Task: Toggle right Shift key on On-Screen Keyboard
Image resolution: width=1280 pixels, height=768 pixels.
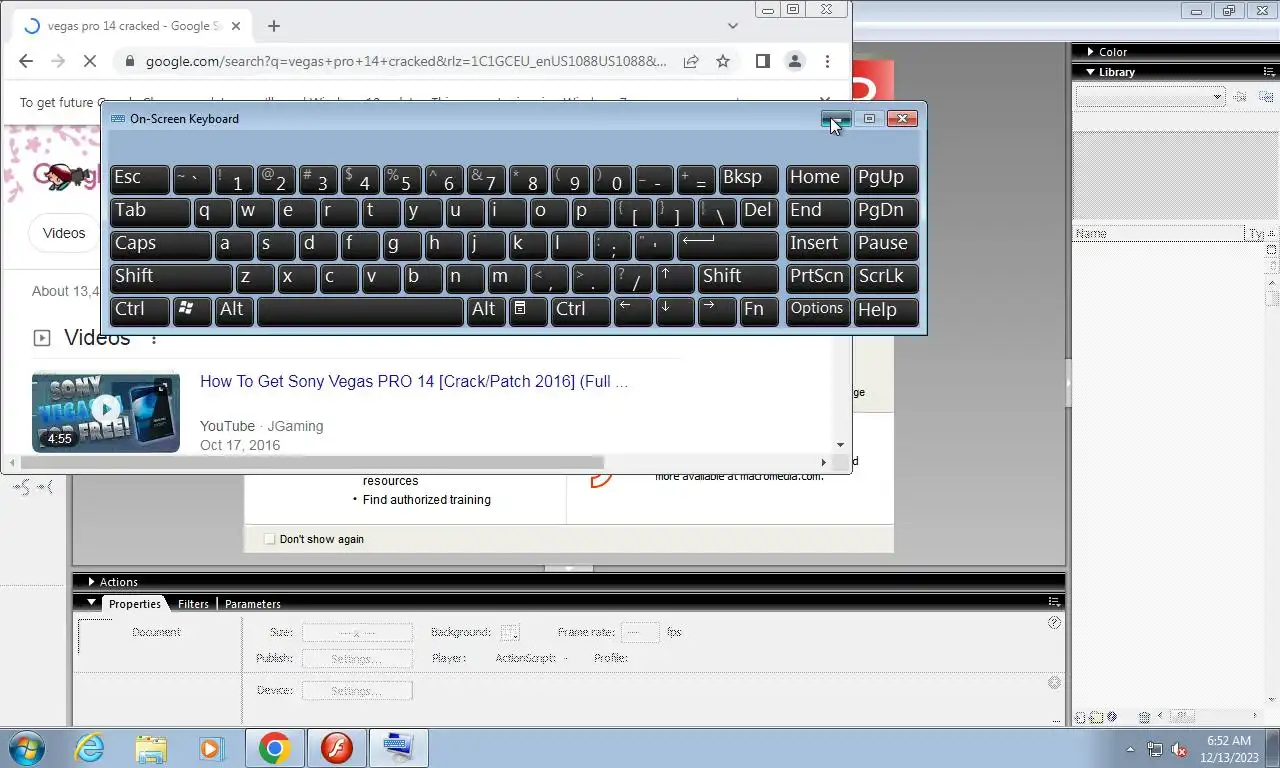Action: pyautogui.click(x=739, y=277)
